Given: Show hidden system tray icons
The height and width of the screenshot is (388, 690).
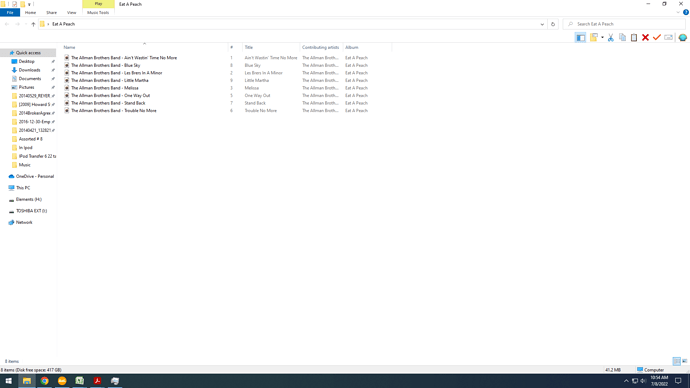Looking at the screenshot, I should pos(626,381).
